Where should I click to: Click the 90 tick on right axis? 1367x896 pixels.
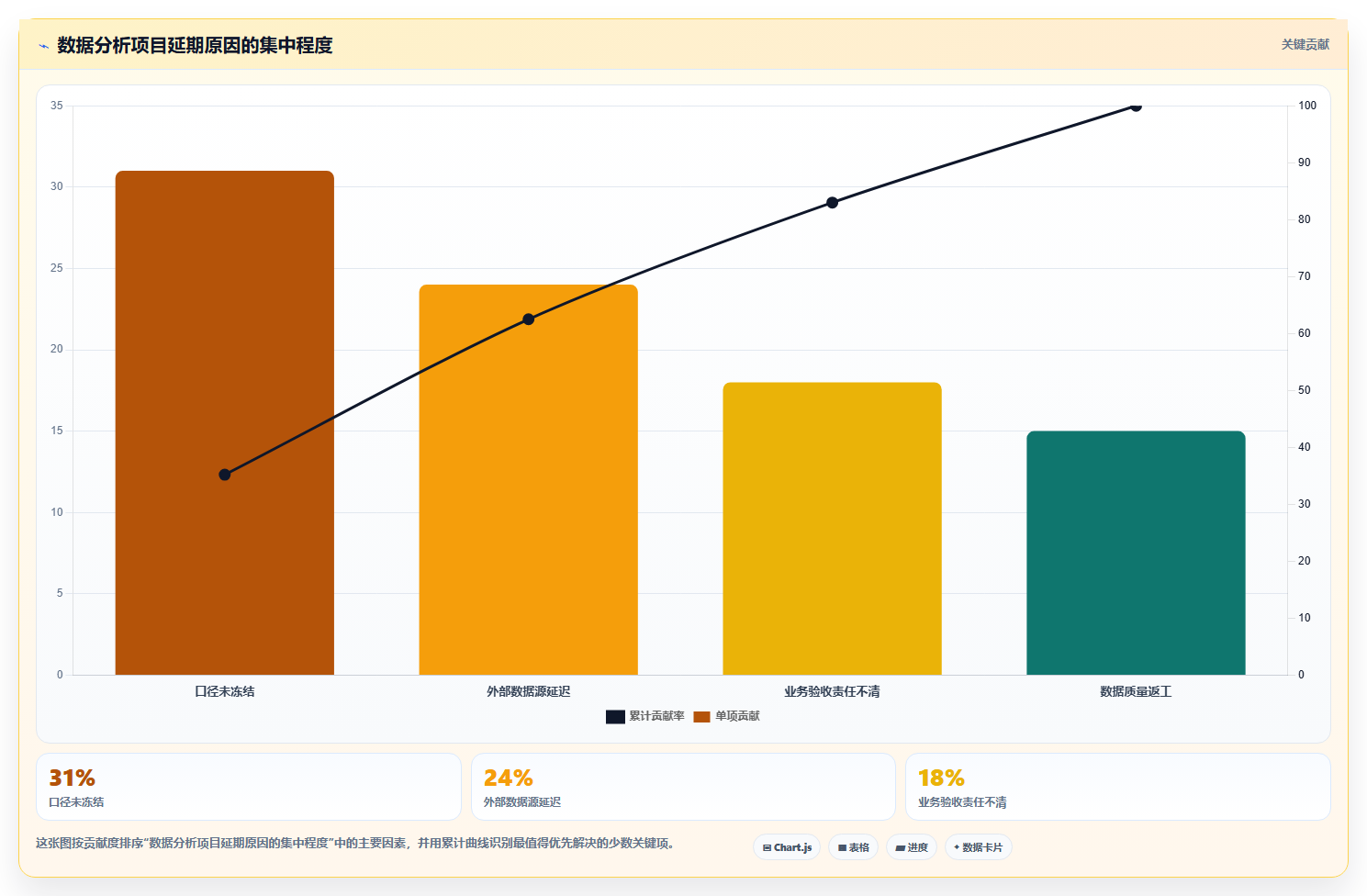[x=1305, y=162]
